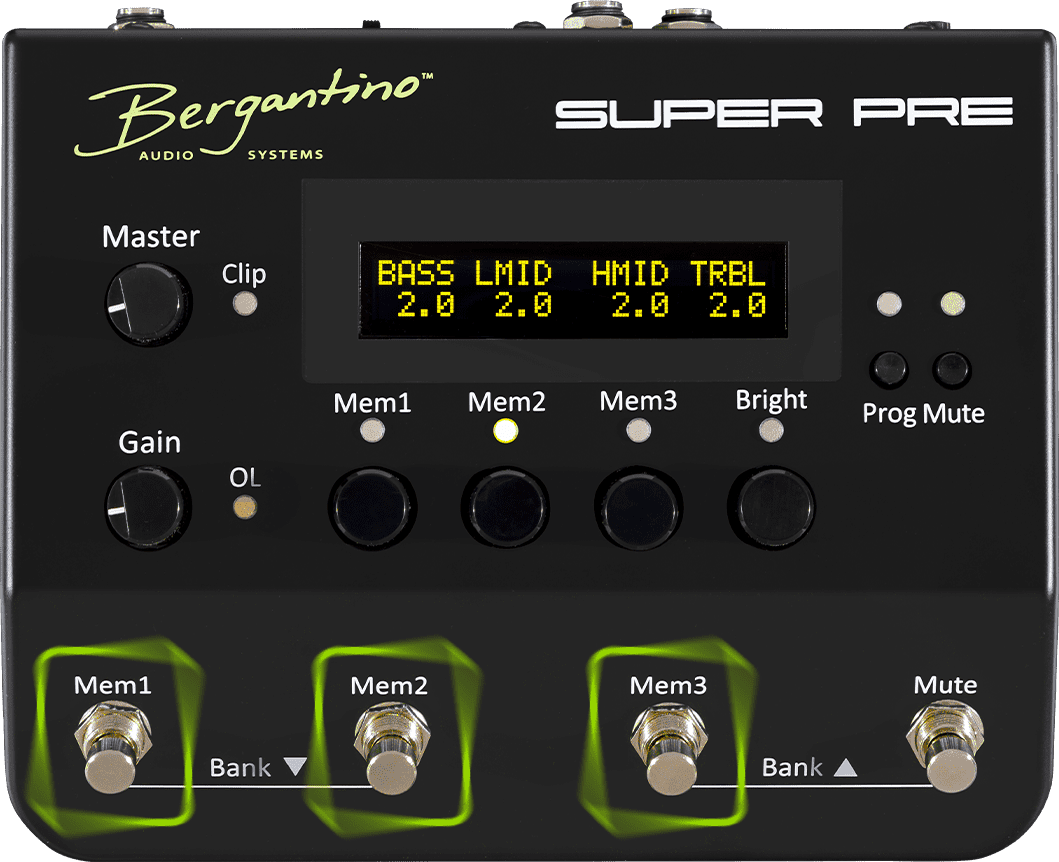Screen dimensions: 1059x862
Task: Tap the small Mute panel button
Action: coord(952,369)
